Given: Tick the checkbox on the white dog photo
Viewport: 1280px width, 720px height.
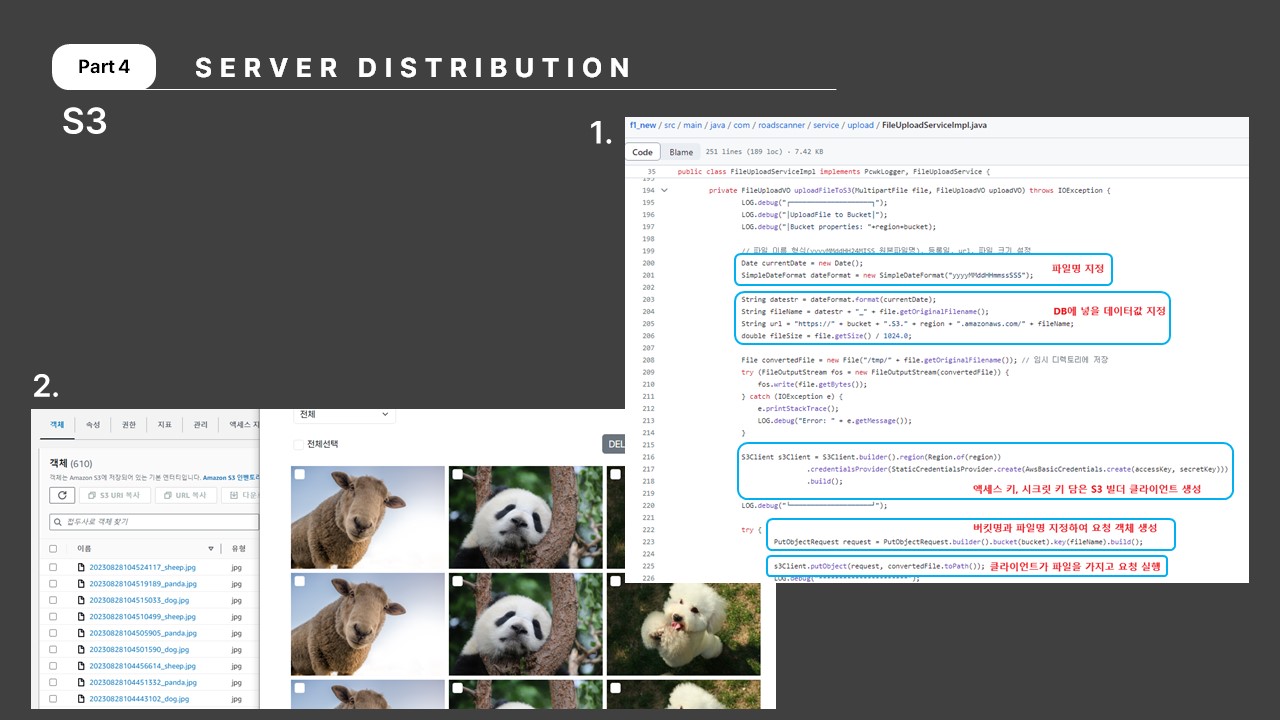Looking at the screenshot, I should click(615, 581).
